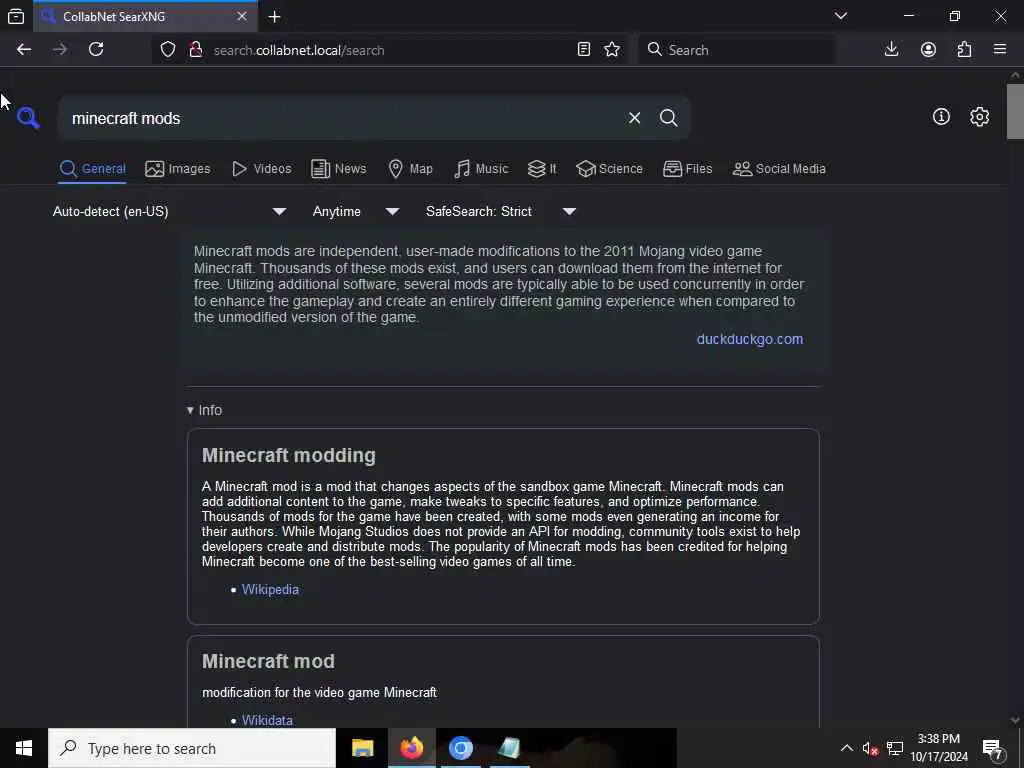Screen dimensions: 1024x768
Task: Click the Type here to search box
Action: pos(192,748)
